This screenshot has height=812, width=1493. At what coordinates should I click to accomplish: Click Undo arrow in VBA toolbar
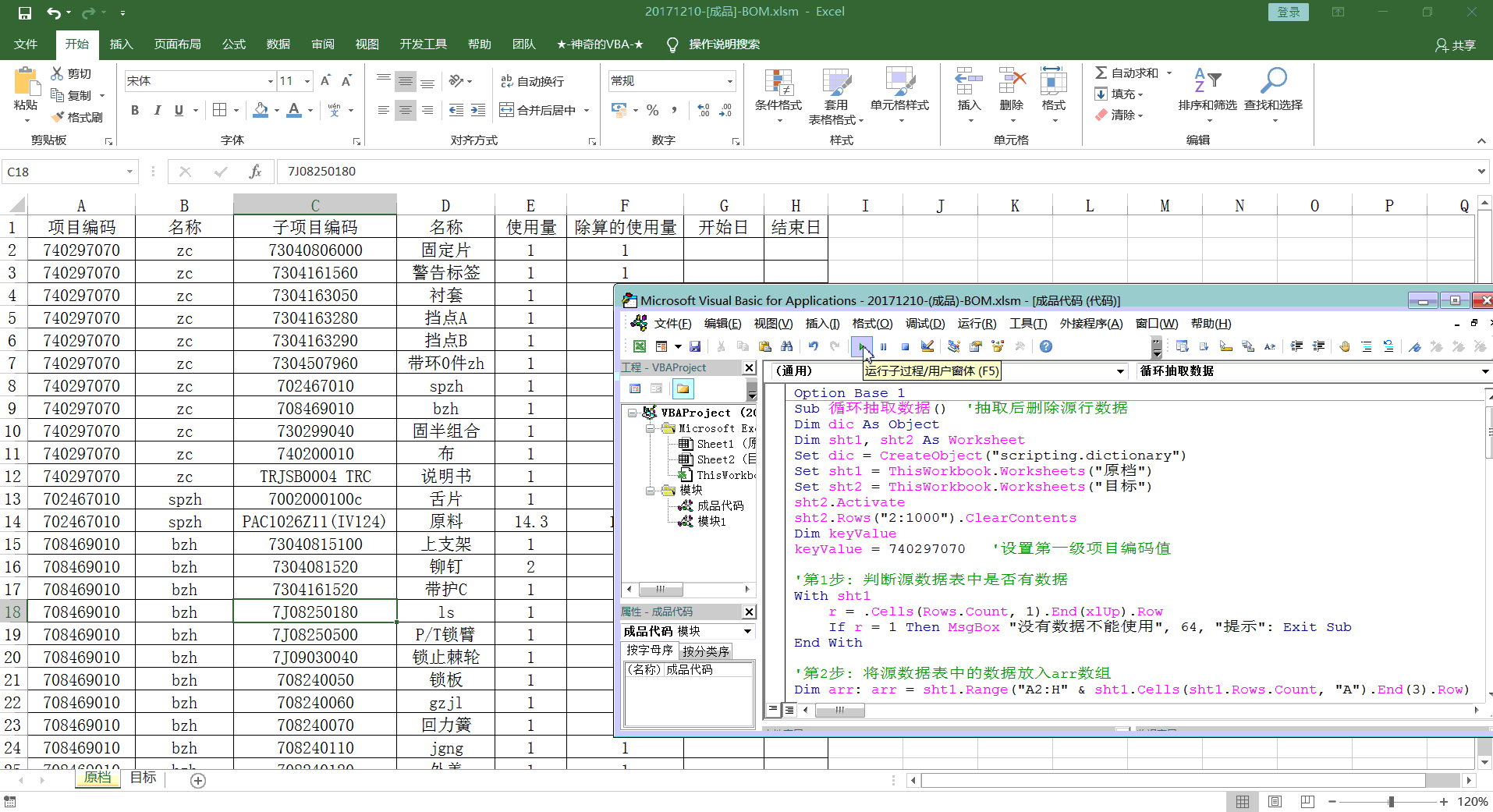(813, 346)
